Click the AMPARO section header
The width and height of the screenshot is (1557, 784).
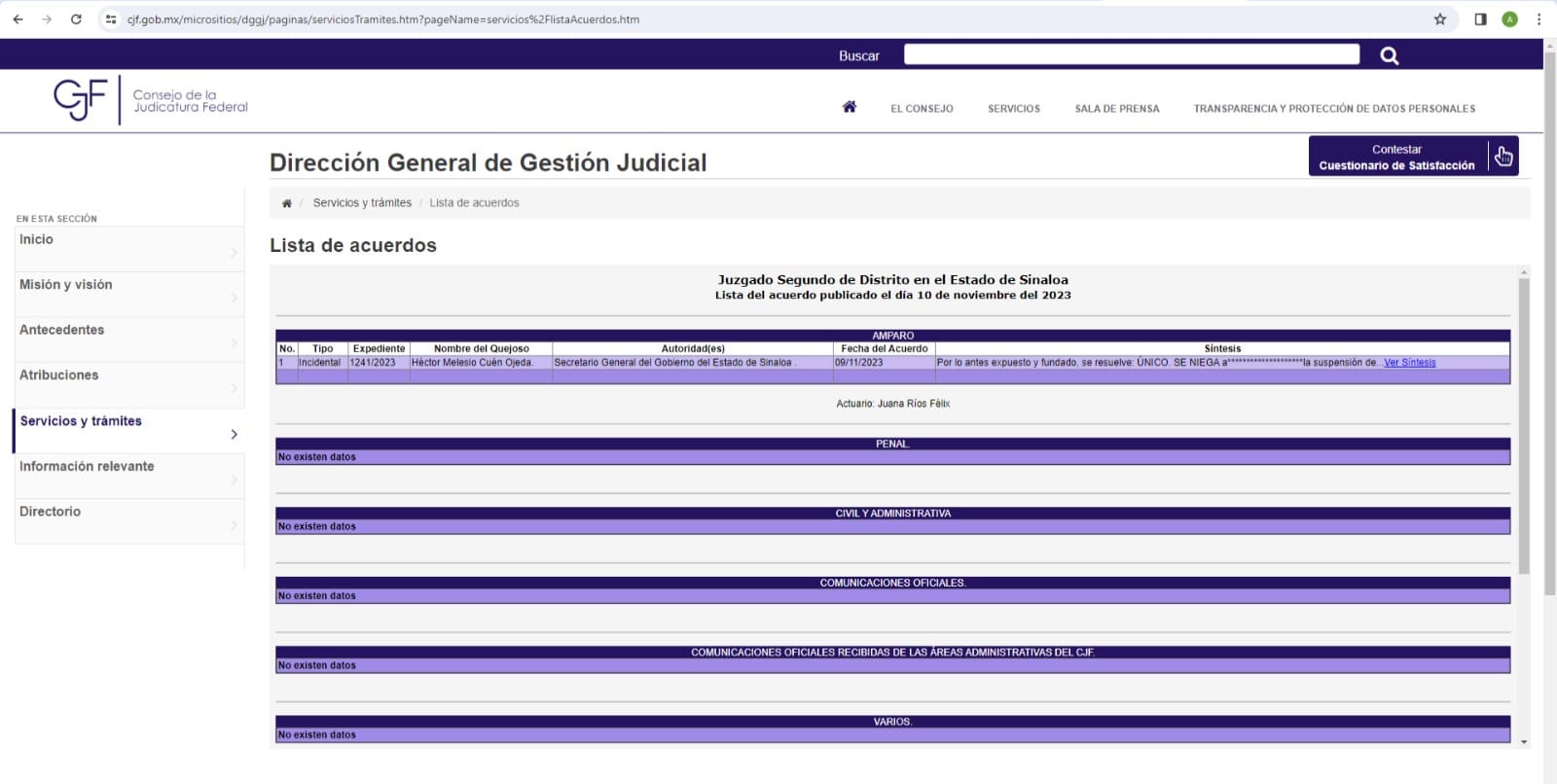point(892,336)
